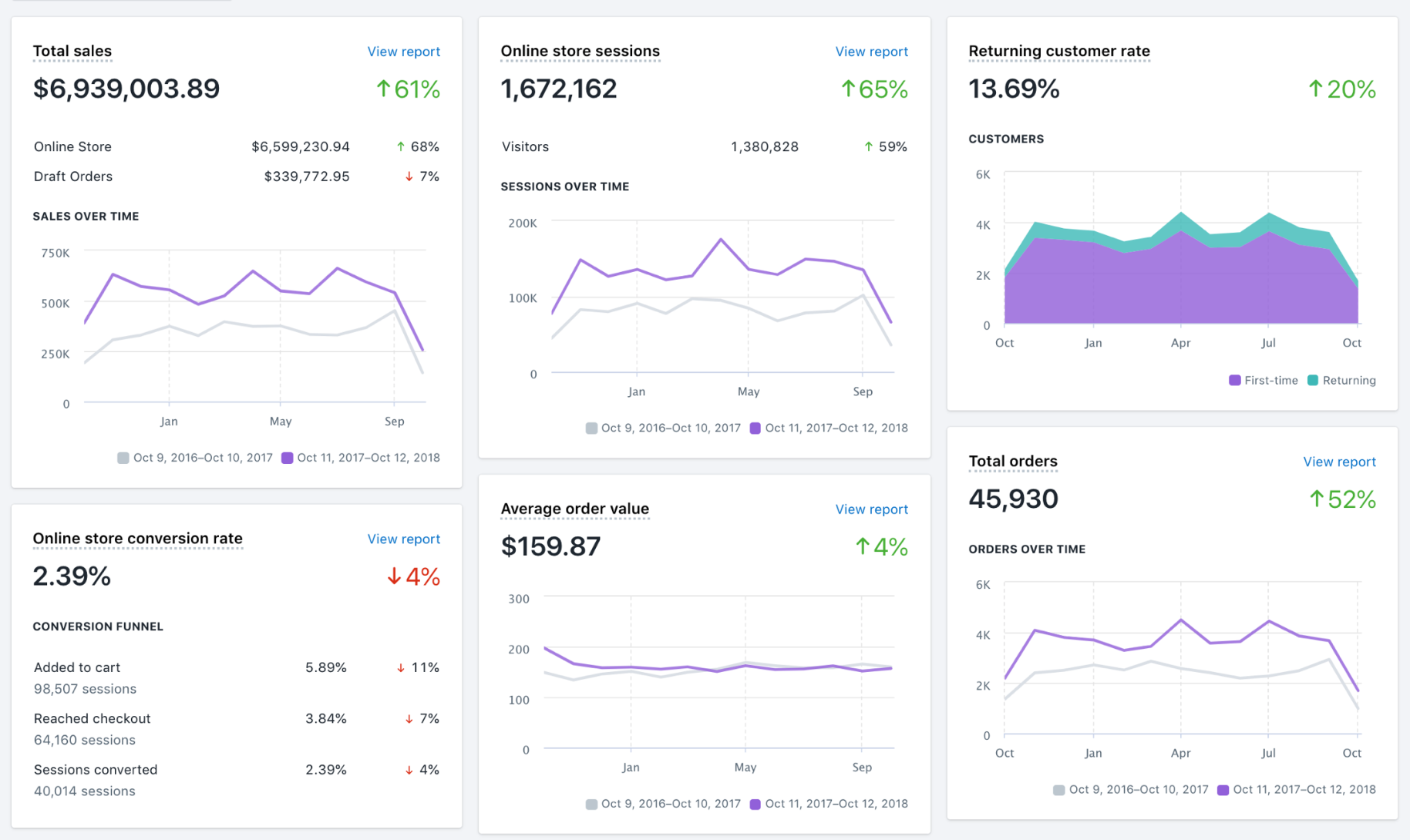Viewport: 1410px width, 840px height.
Task: Click gray 2016–2017 swatch under orders chart
Action: tap(1058, 790)
